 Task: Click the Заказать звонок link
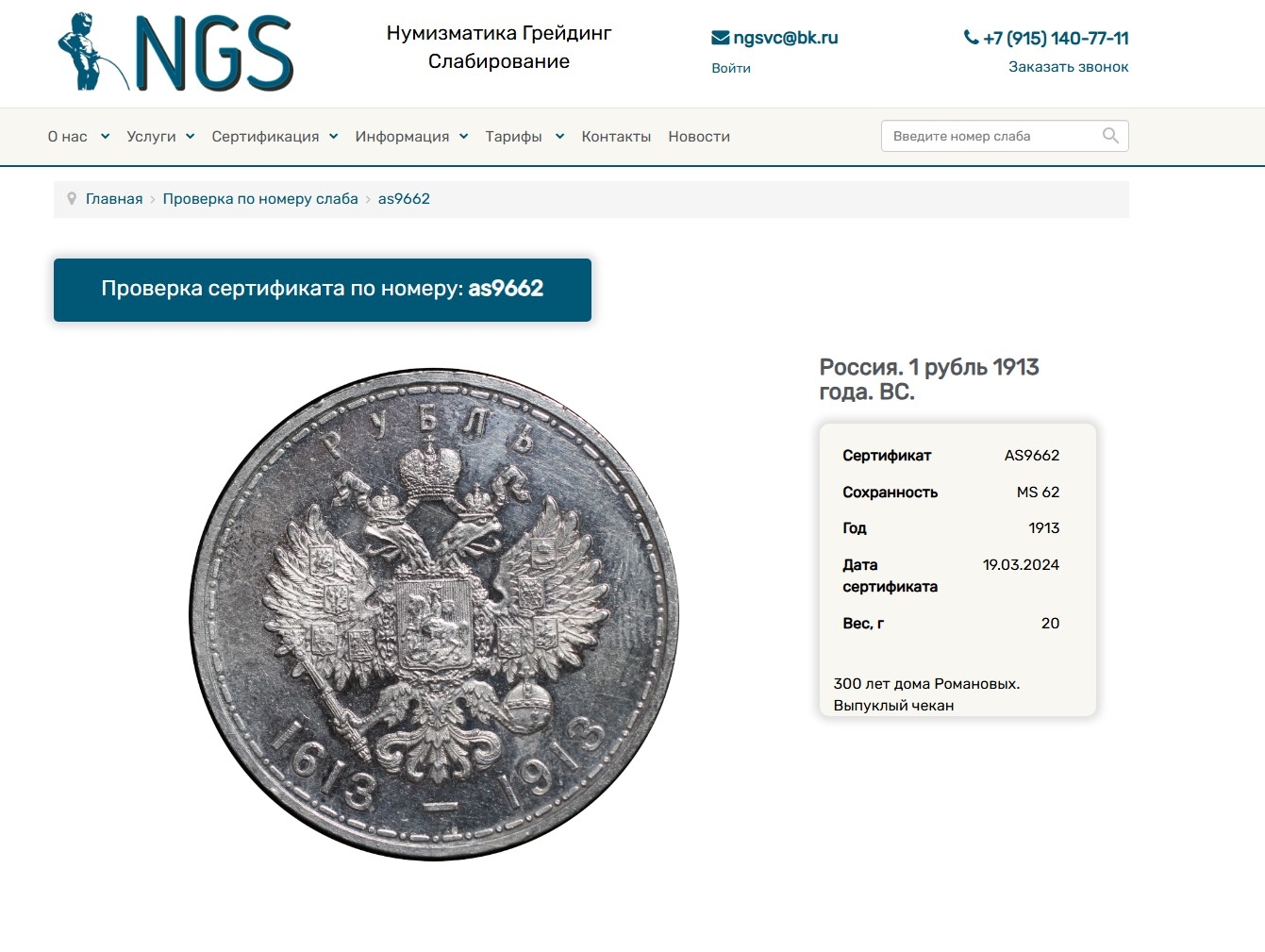pos(1069,67)
